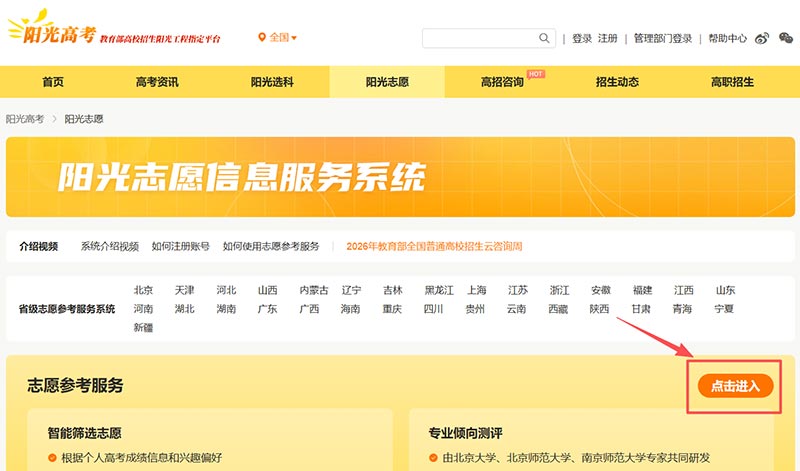The image size is (800, 471).
Task: Select the 河北 province link
Action: 226,290
